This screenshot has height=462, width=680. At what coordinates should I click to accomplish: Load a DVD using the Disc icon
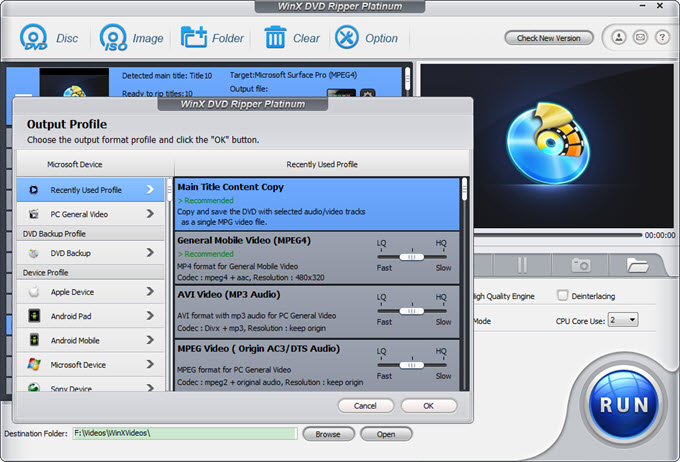(x=34, y=37)
